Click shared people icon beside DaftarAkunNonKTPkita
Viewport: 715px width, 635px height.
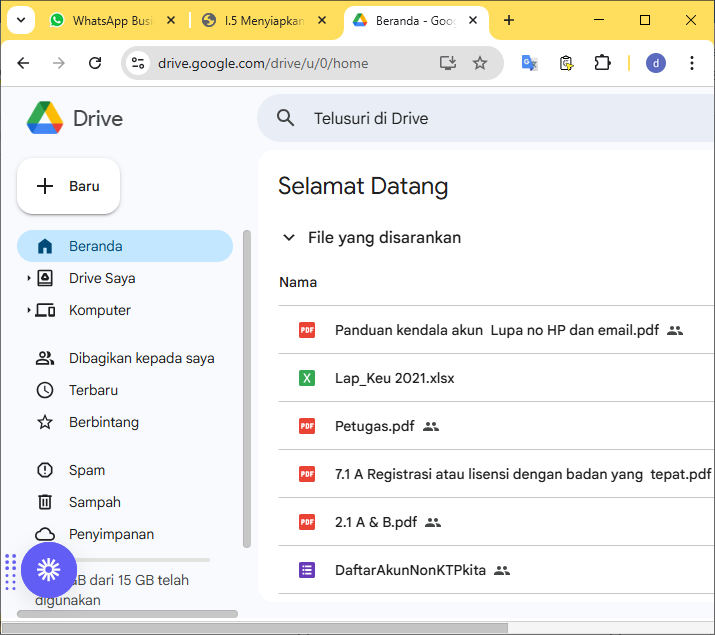pyautogui.click(x=502, y=570)
